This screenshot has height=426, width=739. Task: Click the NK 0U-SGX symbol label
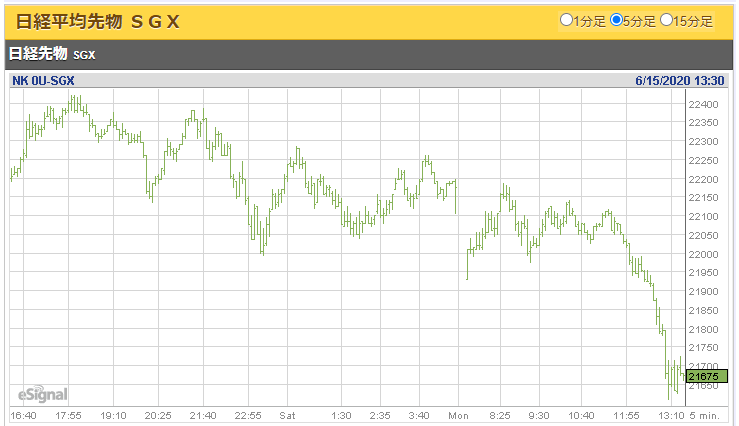[x=43, y=81]
